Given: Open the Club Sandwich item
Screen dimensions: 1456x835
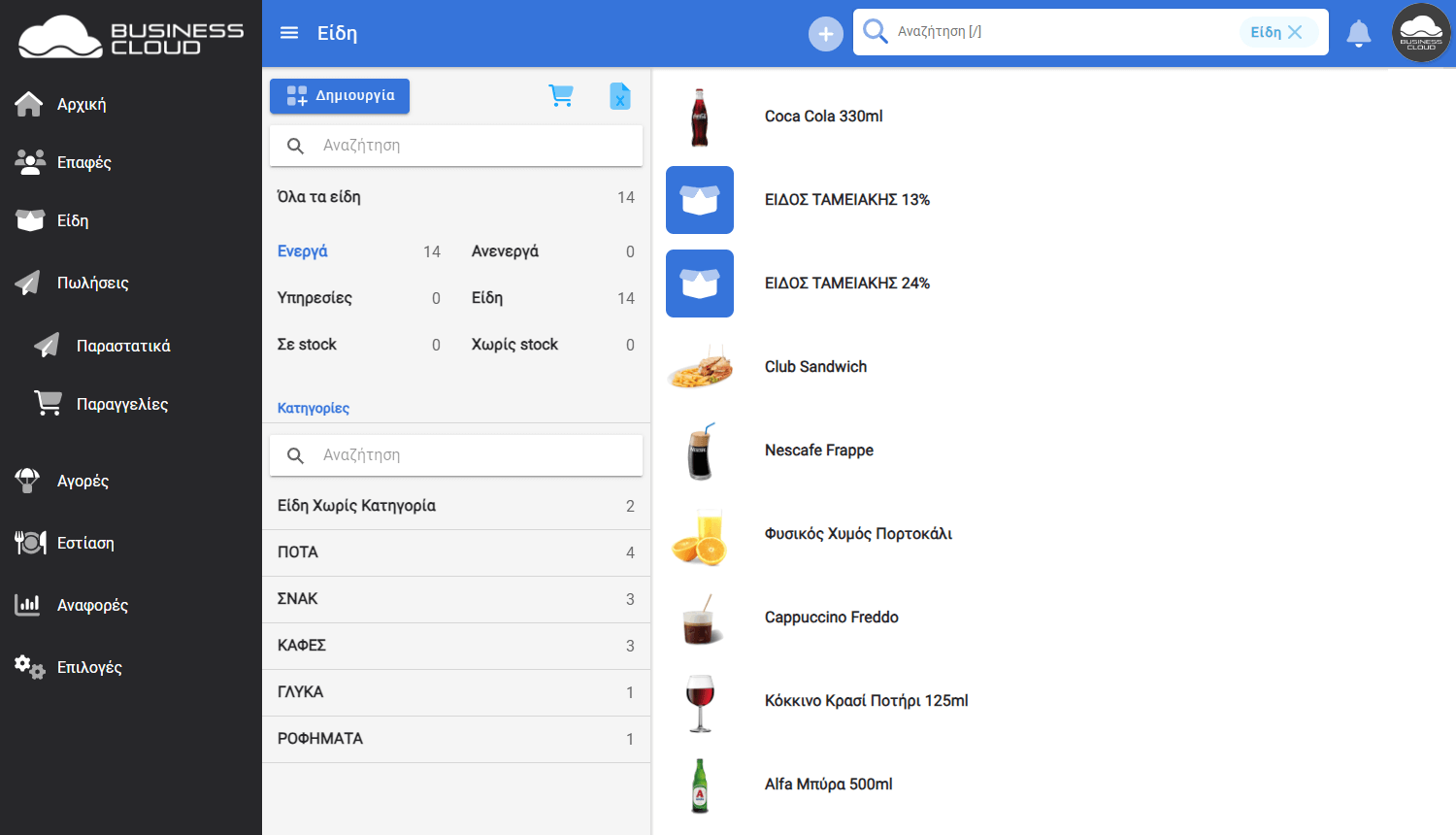Looking at the screenshot, I should click(x=815, y=367).
